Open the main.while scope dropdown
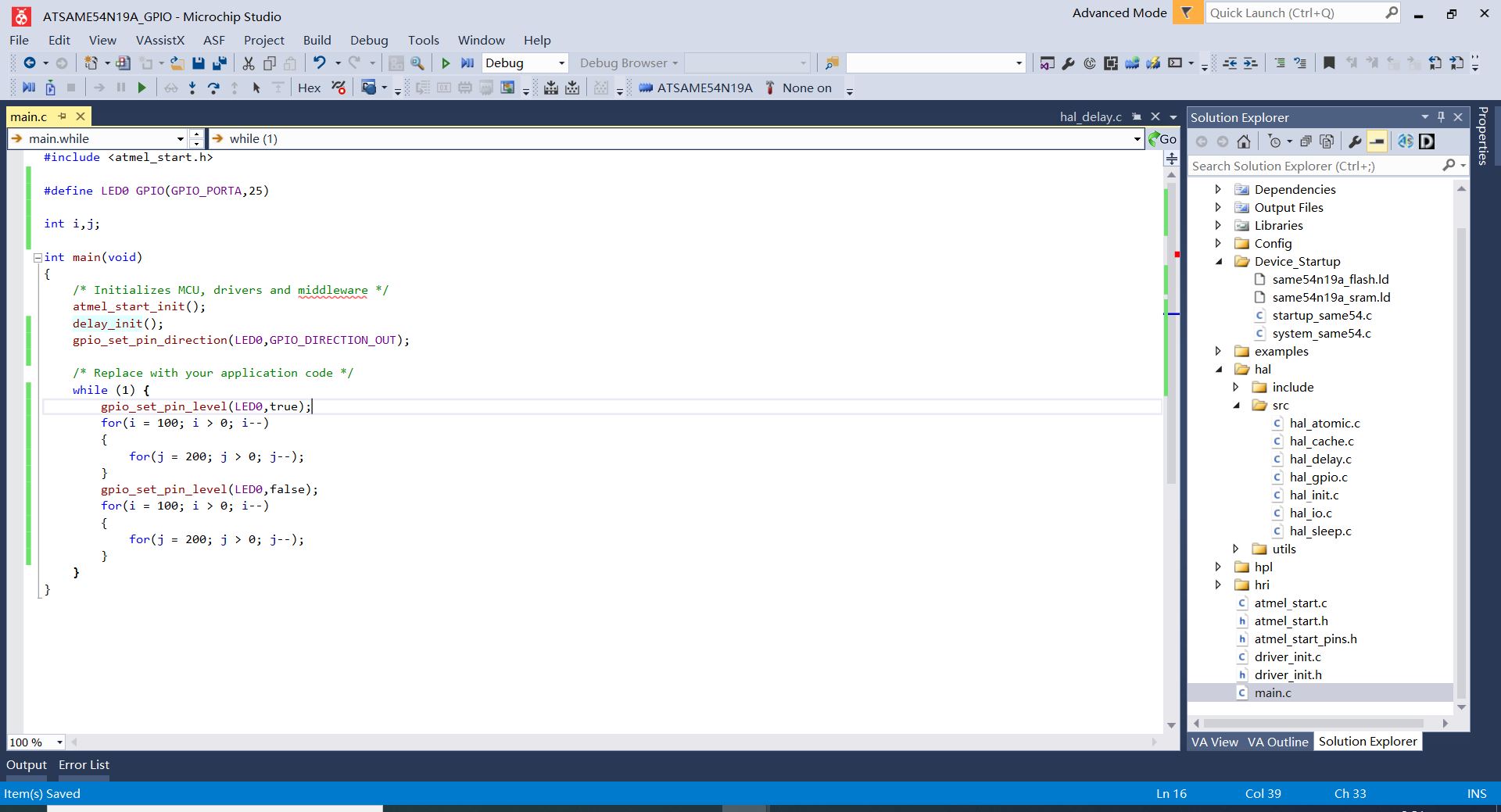 tap(180, 139)
